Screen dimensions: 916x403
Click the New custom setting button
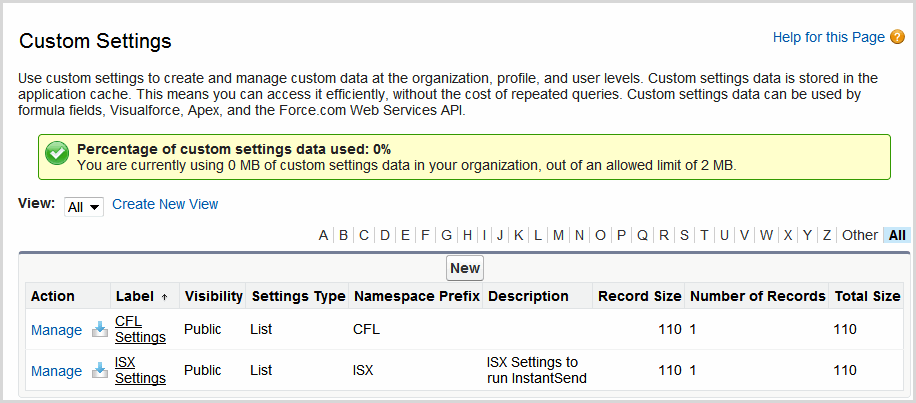(x=464, y=268)
